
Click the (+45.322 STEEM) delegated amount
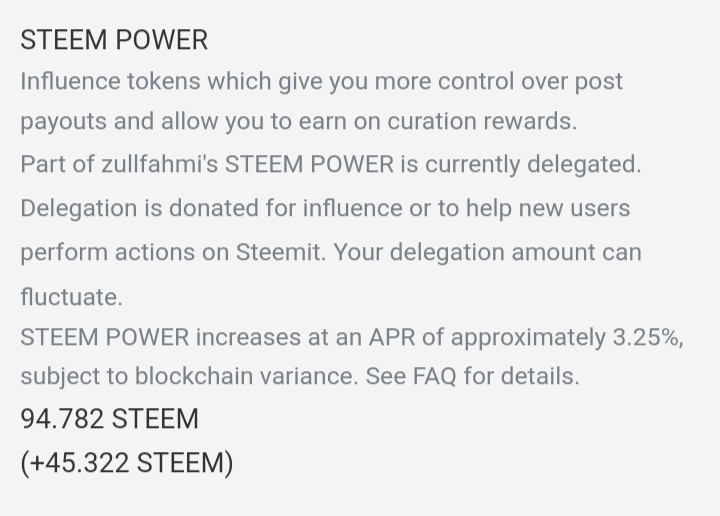pos(127,462)
